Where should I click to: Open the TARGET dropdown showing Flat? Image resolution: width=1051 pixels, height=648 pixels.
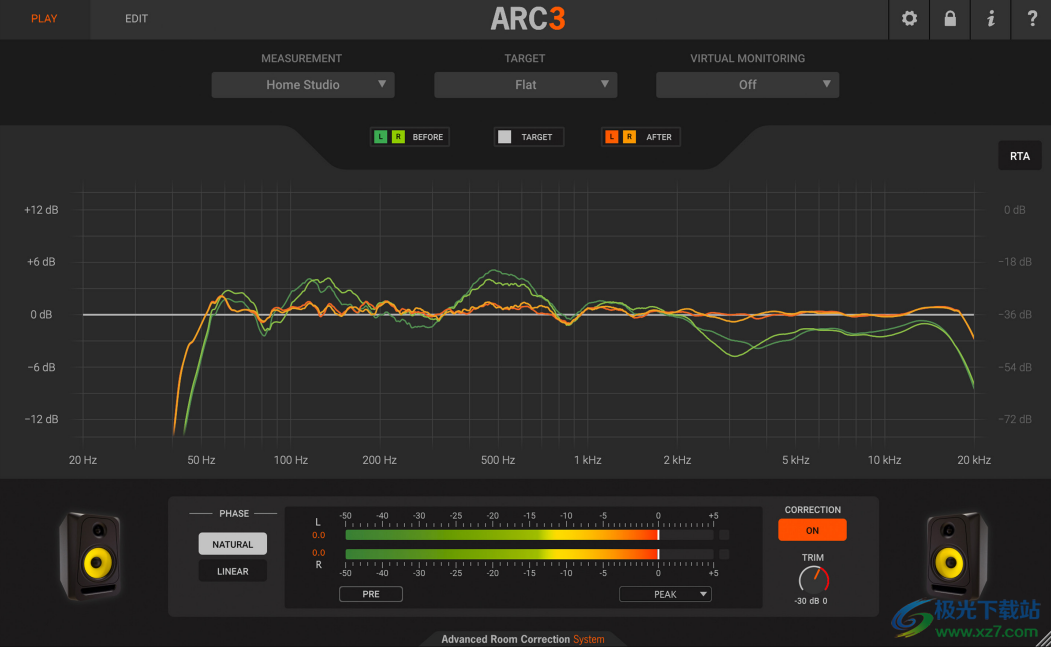[x=525, y=85]
